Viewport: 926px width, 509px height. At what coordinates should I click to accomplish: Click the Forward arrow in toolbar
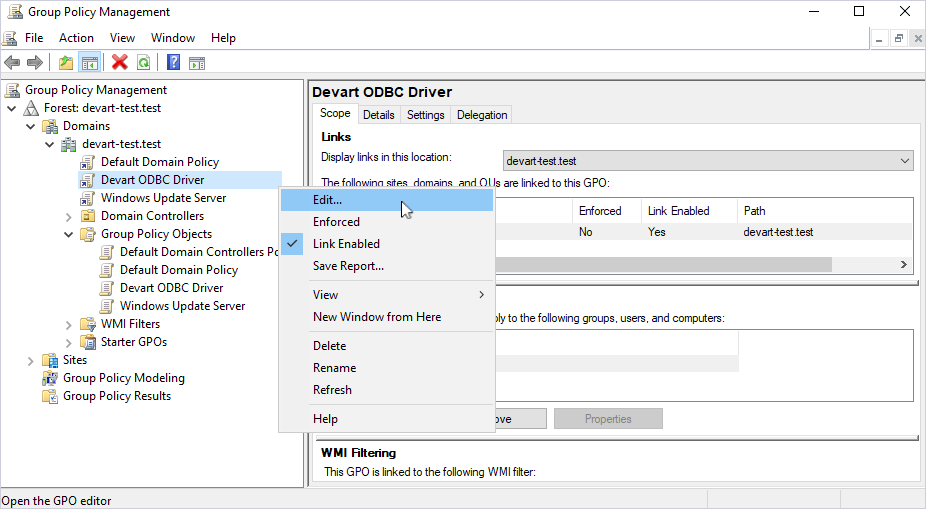[x=35, y=63]
